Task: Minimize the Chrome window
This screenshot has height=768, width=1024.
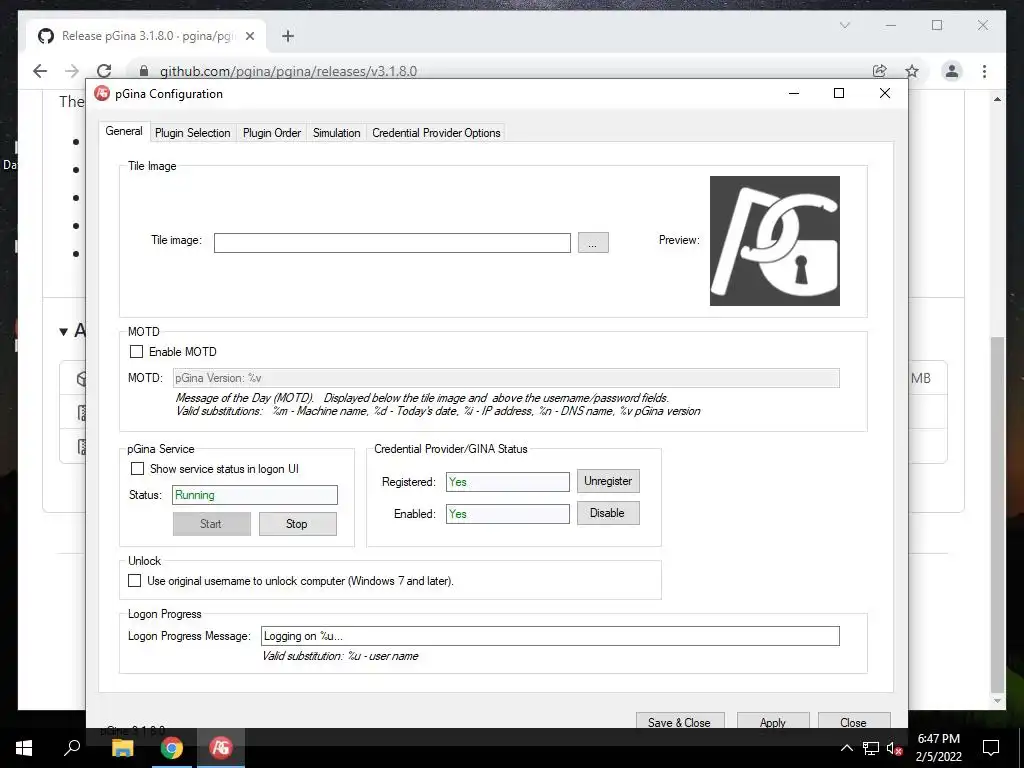Action: click(x=891, y=25)
